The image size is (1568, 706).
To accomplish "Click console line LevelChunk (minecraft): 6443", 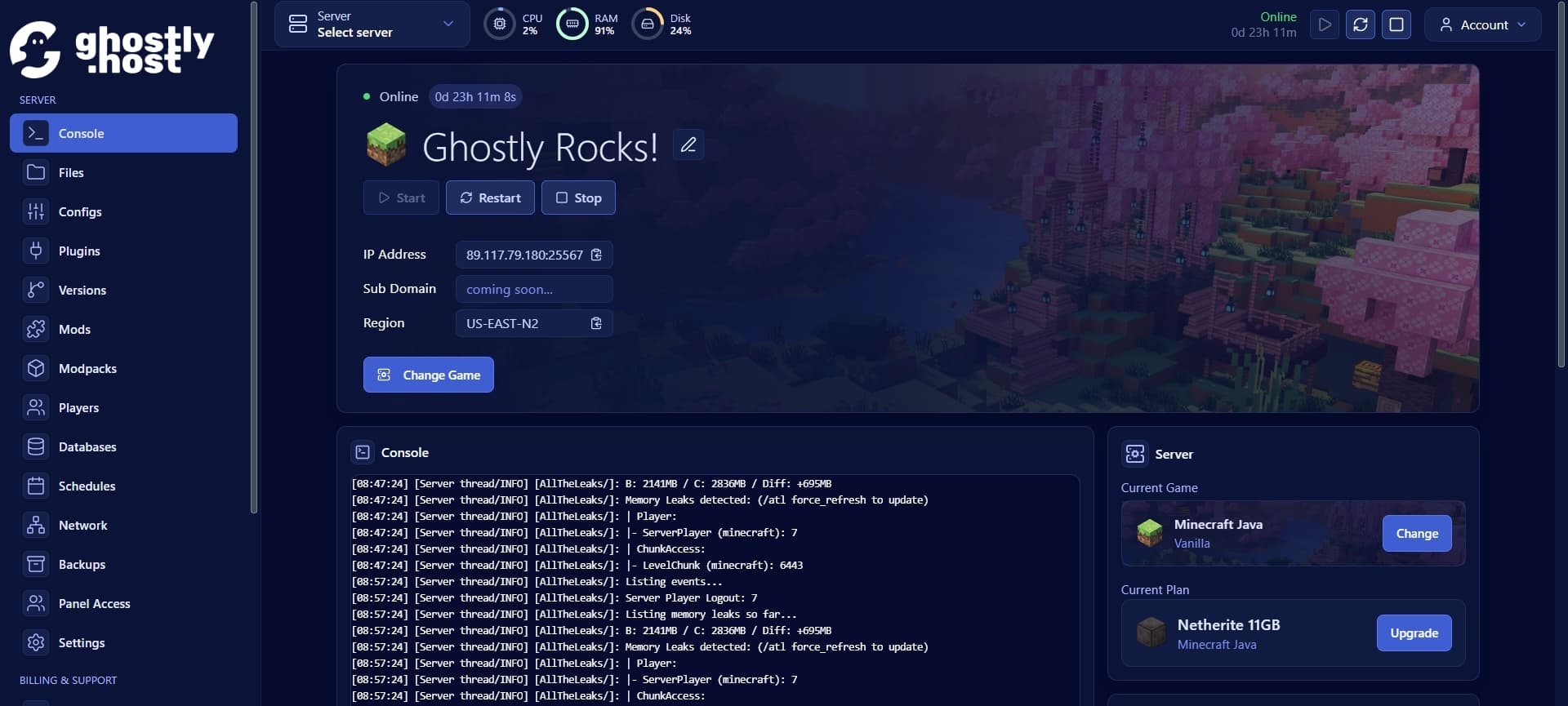I will pyautogui.click(x=577, y=565).
